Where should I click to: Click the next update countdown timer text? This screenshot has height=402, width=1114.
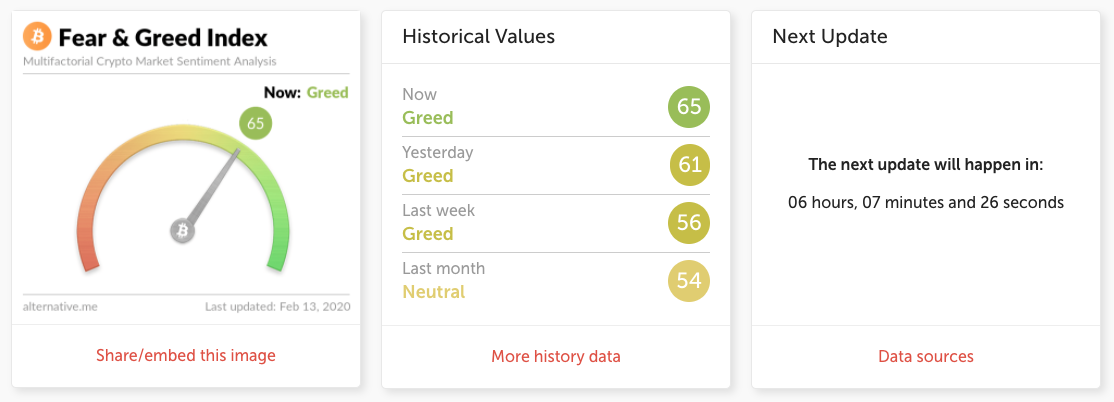926,202
